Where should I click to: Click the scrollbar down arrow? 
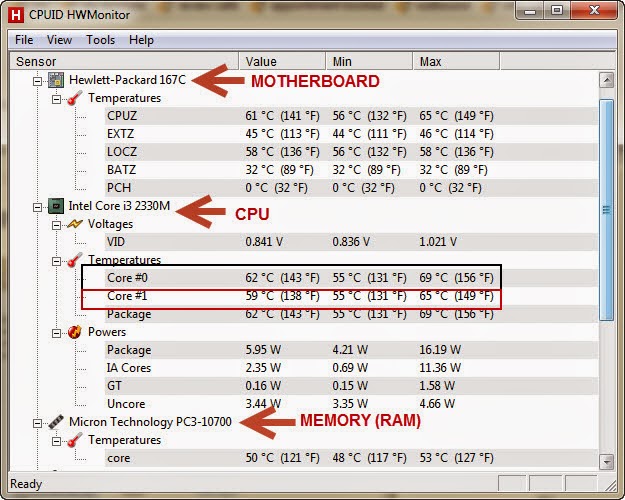606,462
